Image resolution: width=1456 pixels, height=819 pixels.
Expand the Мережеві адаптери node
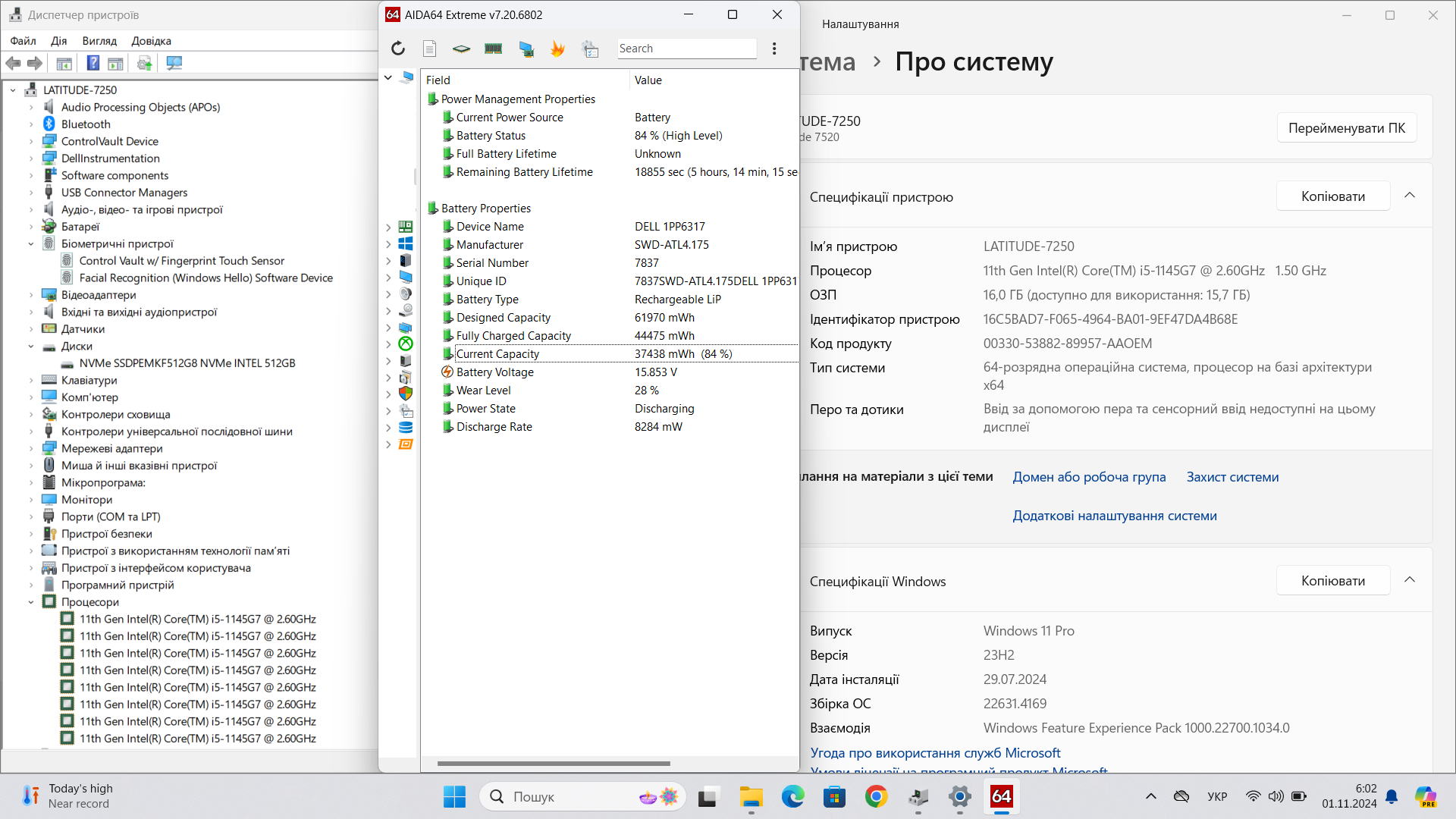[x=31, y=448]
